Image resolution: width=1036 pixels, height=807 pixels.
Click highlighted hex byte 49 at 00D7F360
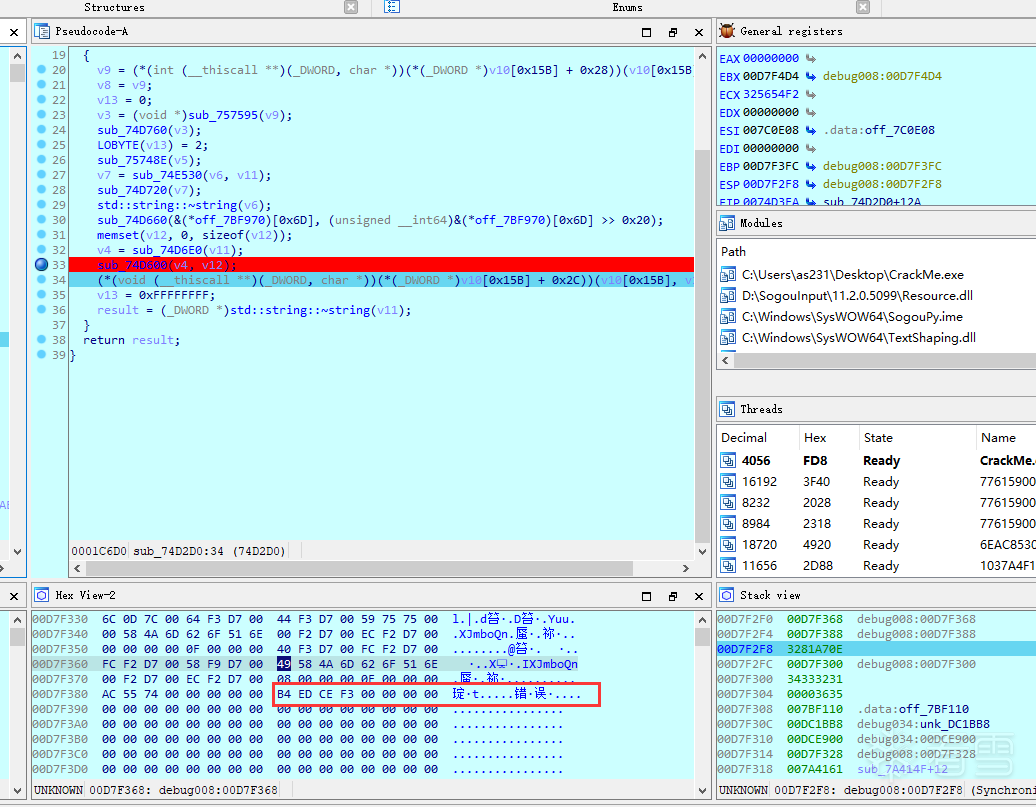pyautogui.click(x=283, y=664)
